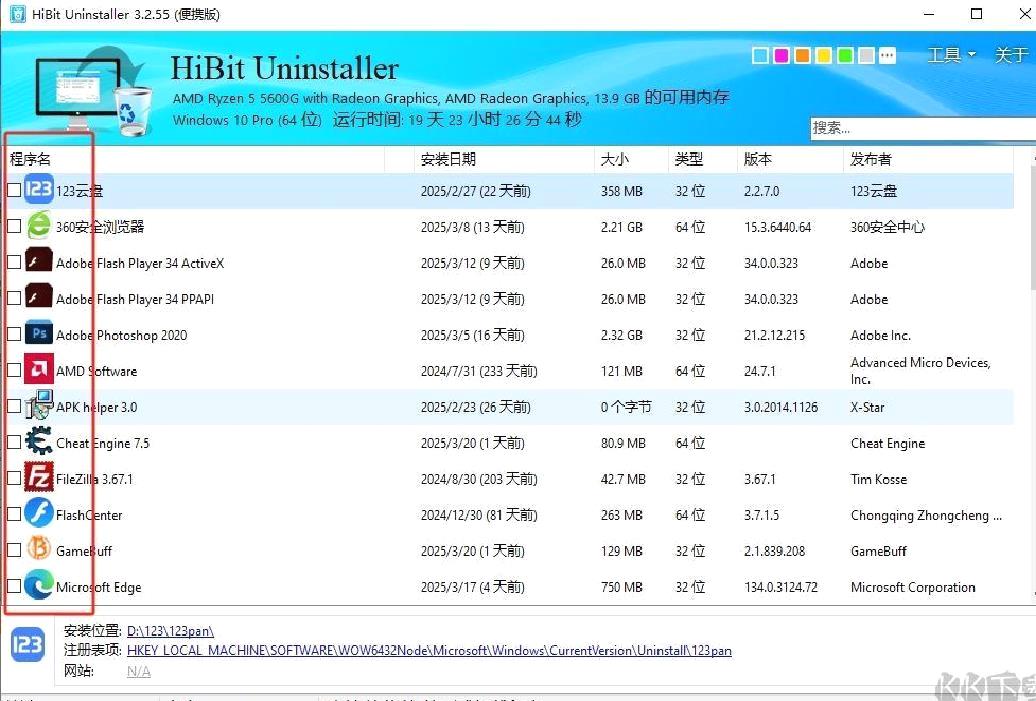
Task: Open the 工具 dropdown menu
Action: [951, 55]
